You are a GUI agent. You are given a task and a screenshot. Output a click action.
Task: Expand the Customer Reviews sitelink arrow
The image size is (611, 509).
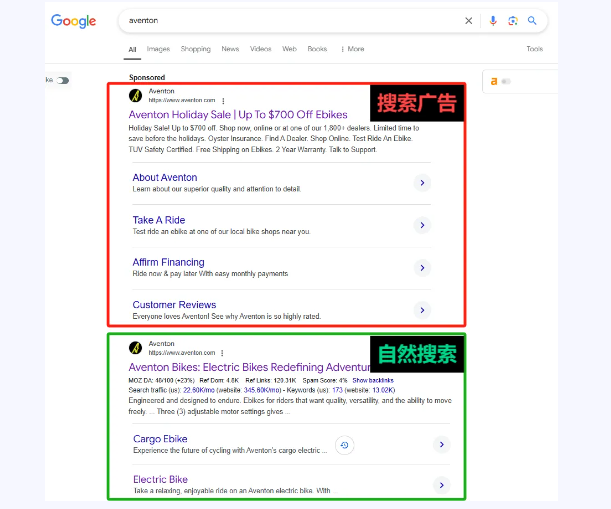pyautogui.click(x=422, y=310)
